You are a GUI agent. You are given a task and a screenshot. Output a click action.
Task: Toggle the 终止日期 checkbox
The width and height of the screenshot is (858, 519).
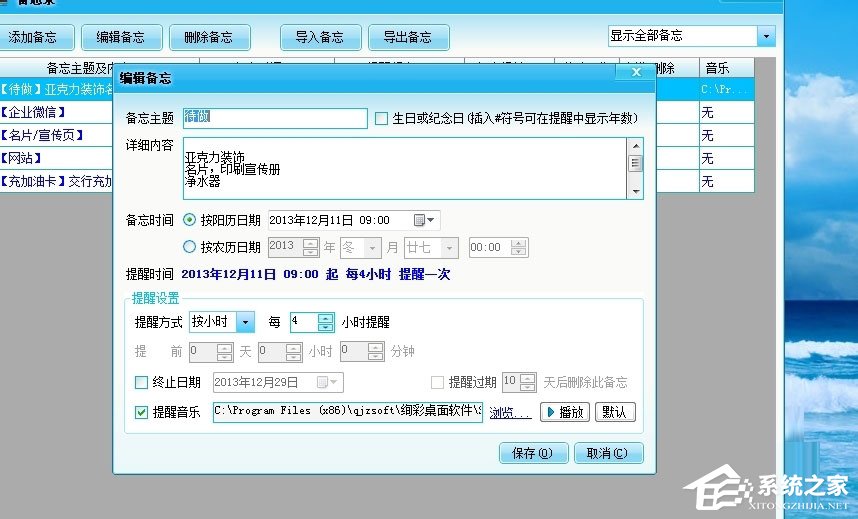141,382
